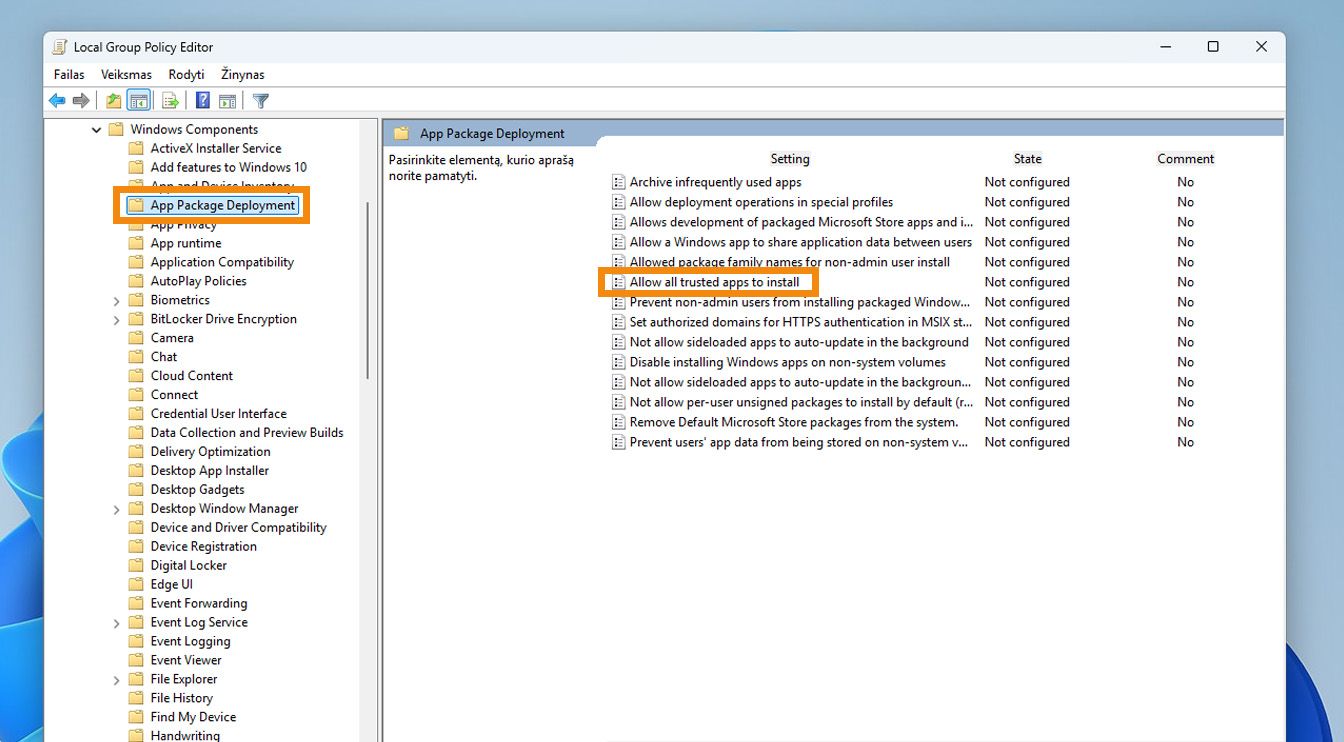Click the policy icon beside Disable installing Windows apps

point(619,362)
